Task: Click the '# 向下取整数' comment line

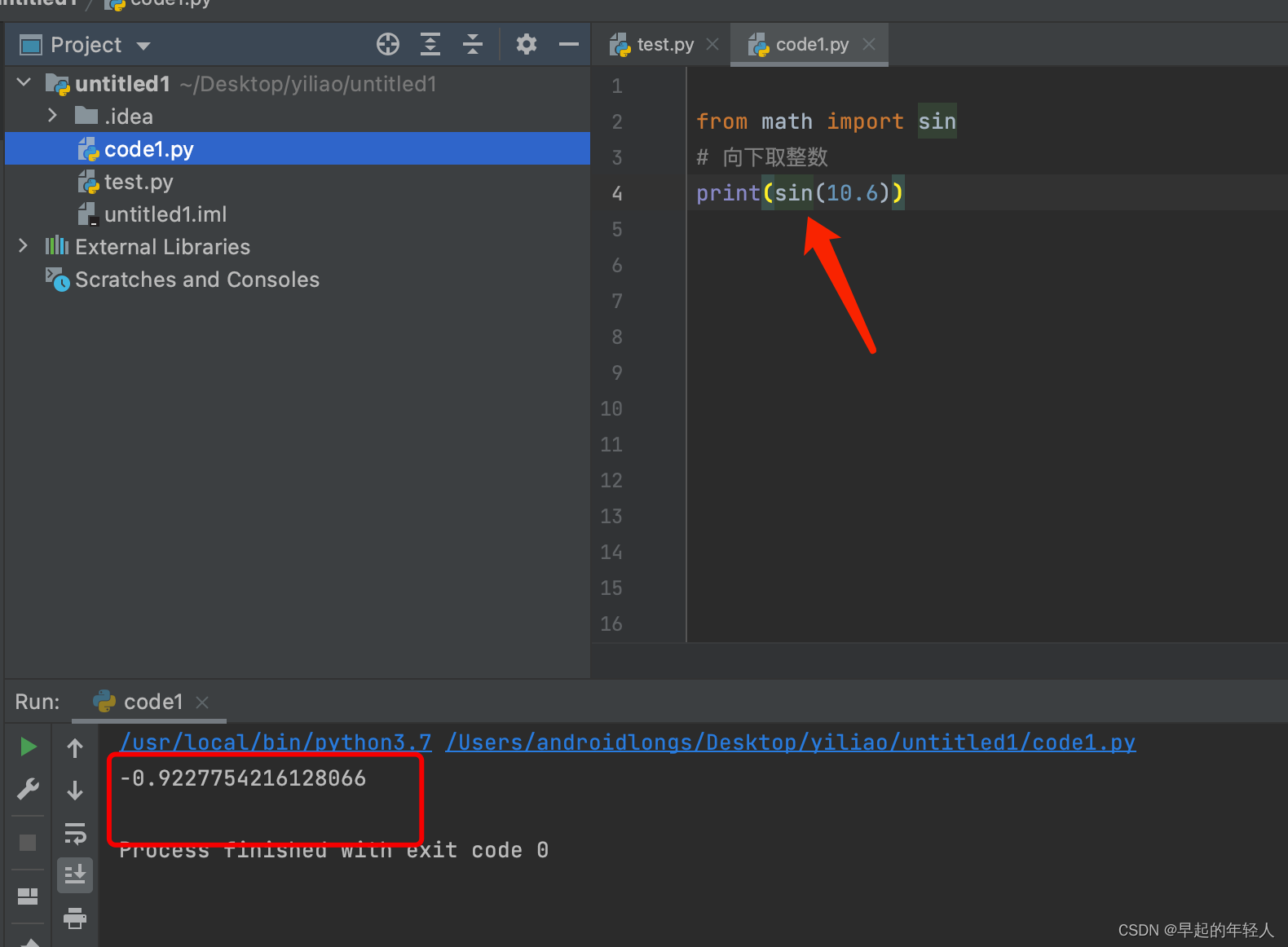Action: 762,157
